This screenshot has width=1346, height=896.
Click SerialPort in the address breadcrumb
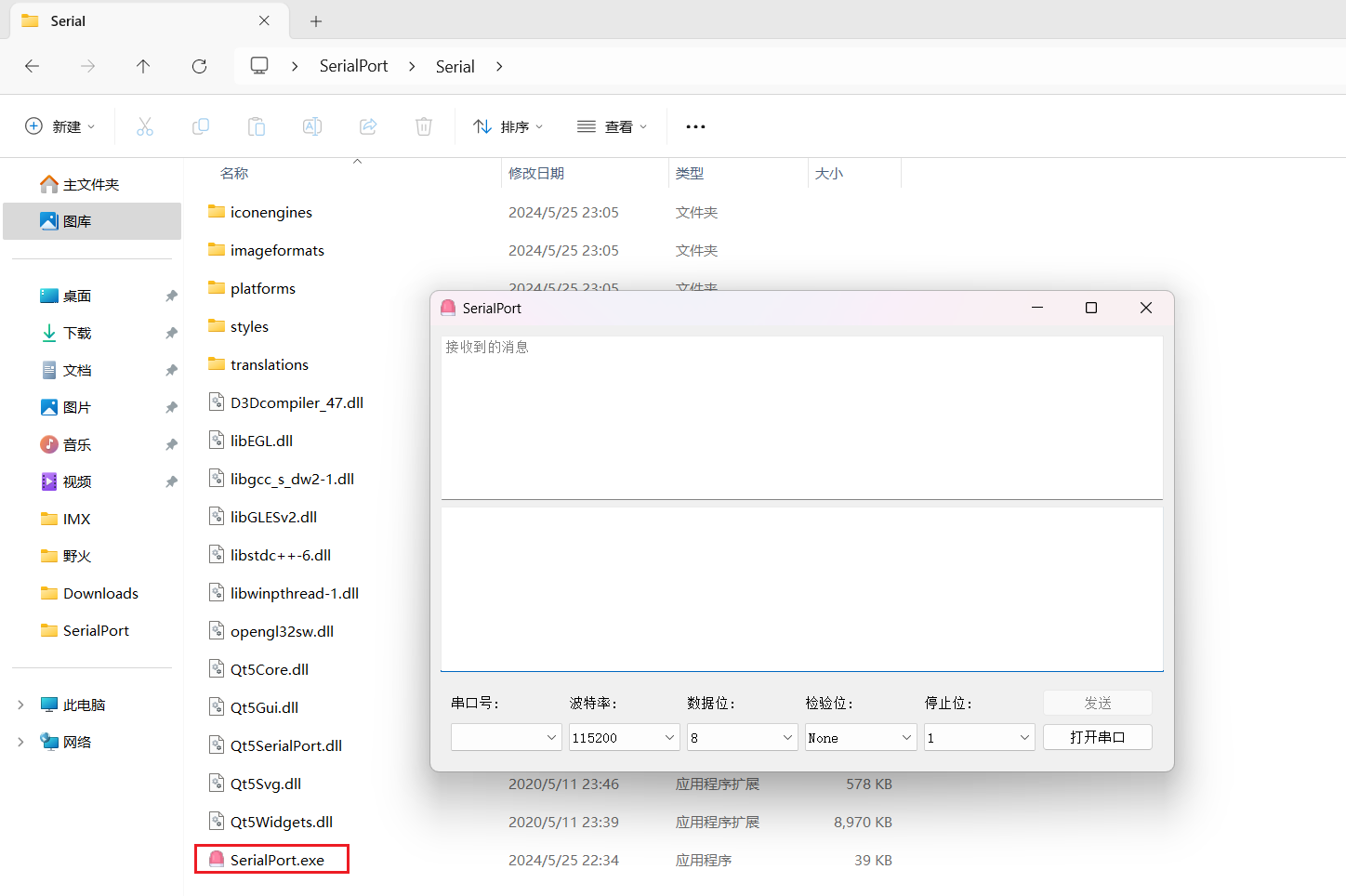pos(354,66)
